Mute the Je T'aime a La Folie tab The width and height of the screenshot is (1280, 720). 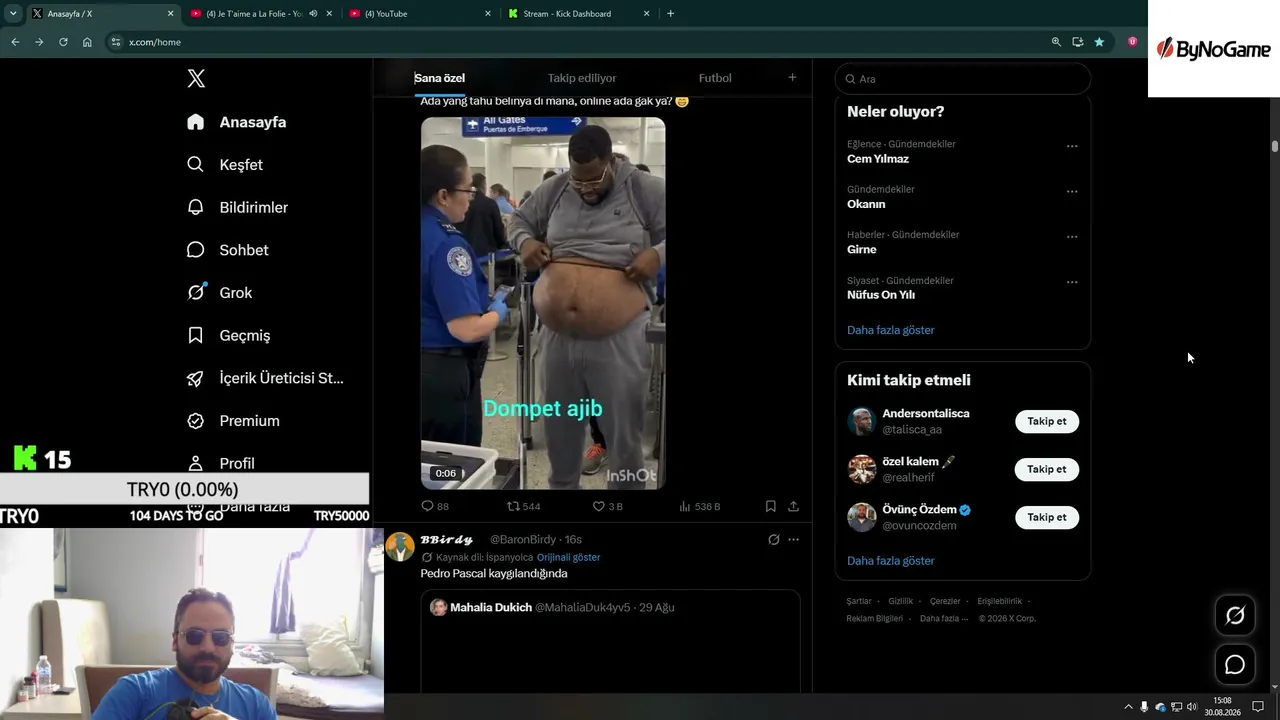(x=313, y=14)
